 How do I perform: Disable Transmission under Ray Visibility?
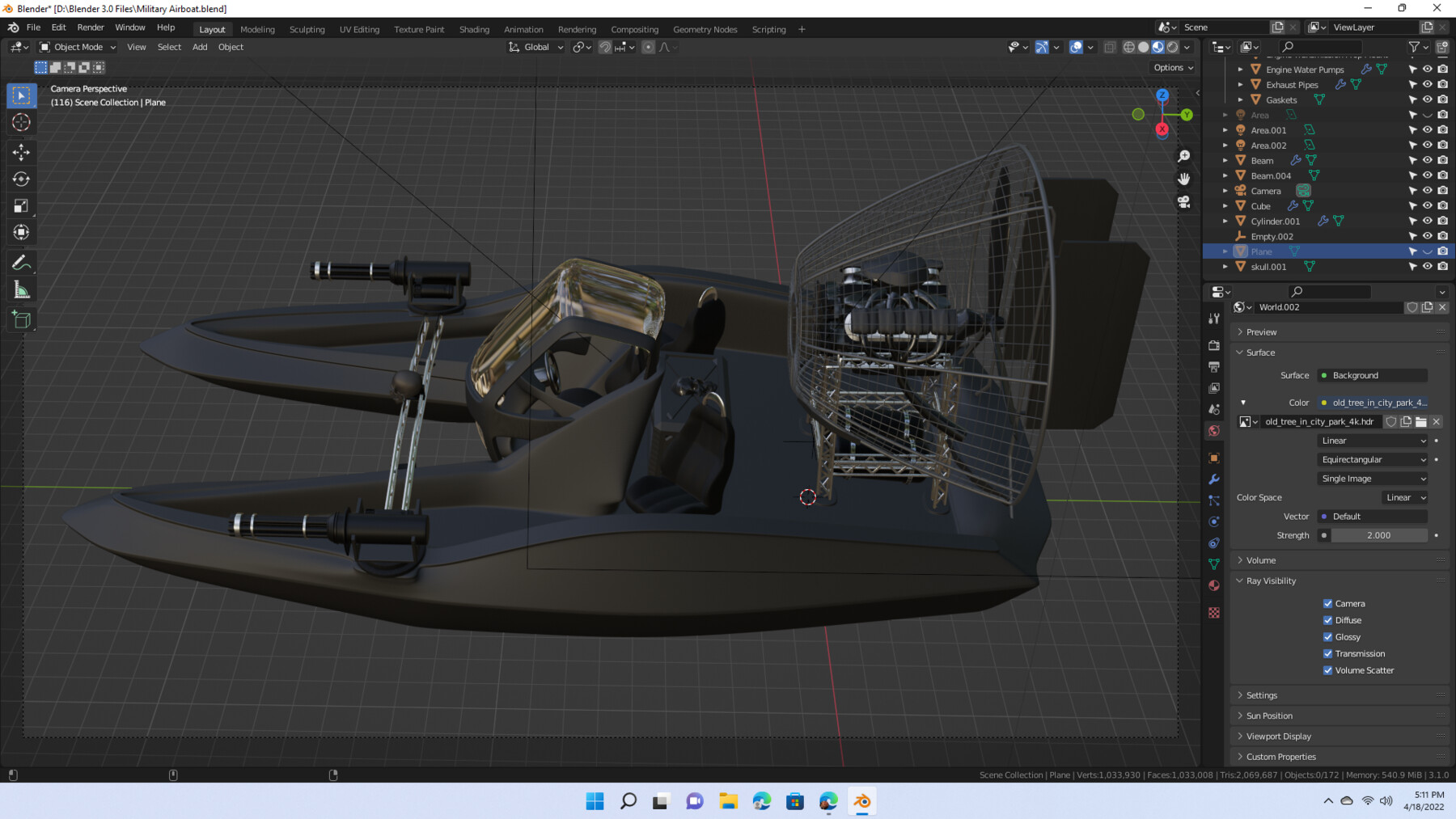(x=1327, y=653)
